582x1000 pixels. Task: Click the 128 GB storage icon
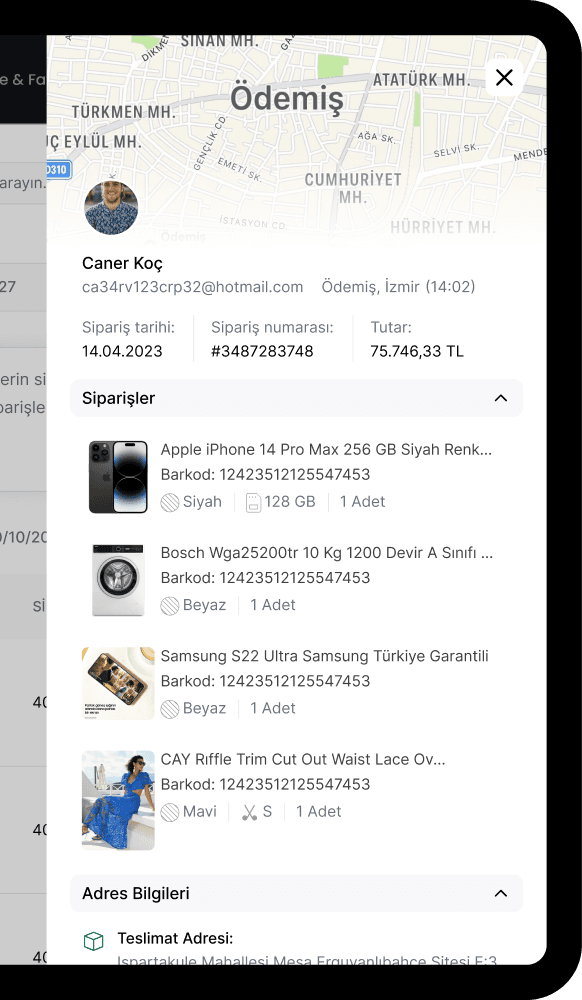[253, 503]
